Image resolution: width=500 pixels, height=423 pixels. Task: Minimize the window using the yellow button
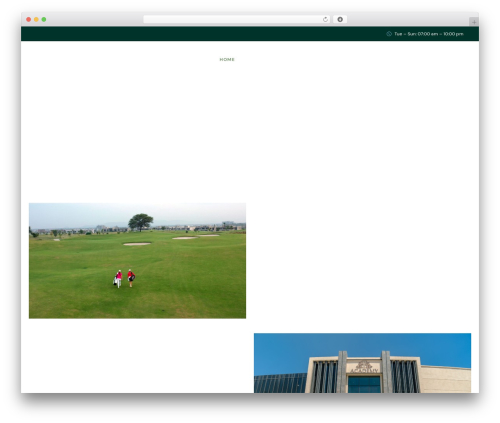pyautogui.click(x=36, y=19)
